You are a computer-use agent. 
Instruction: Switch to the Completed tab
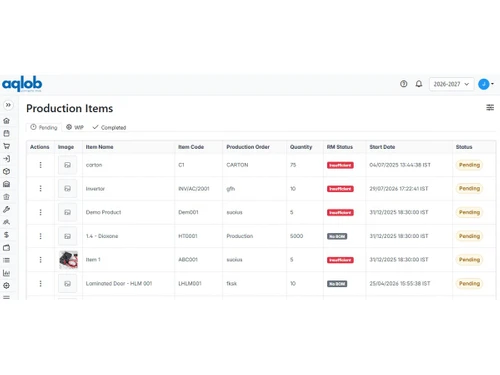pyautogui.click(x=109, y=127)
